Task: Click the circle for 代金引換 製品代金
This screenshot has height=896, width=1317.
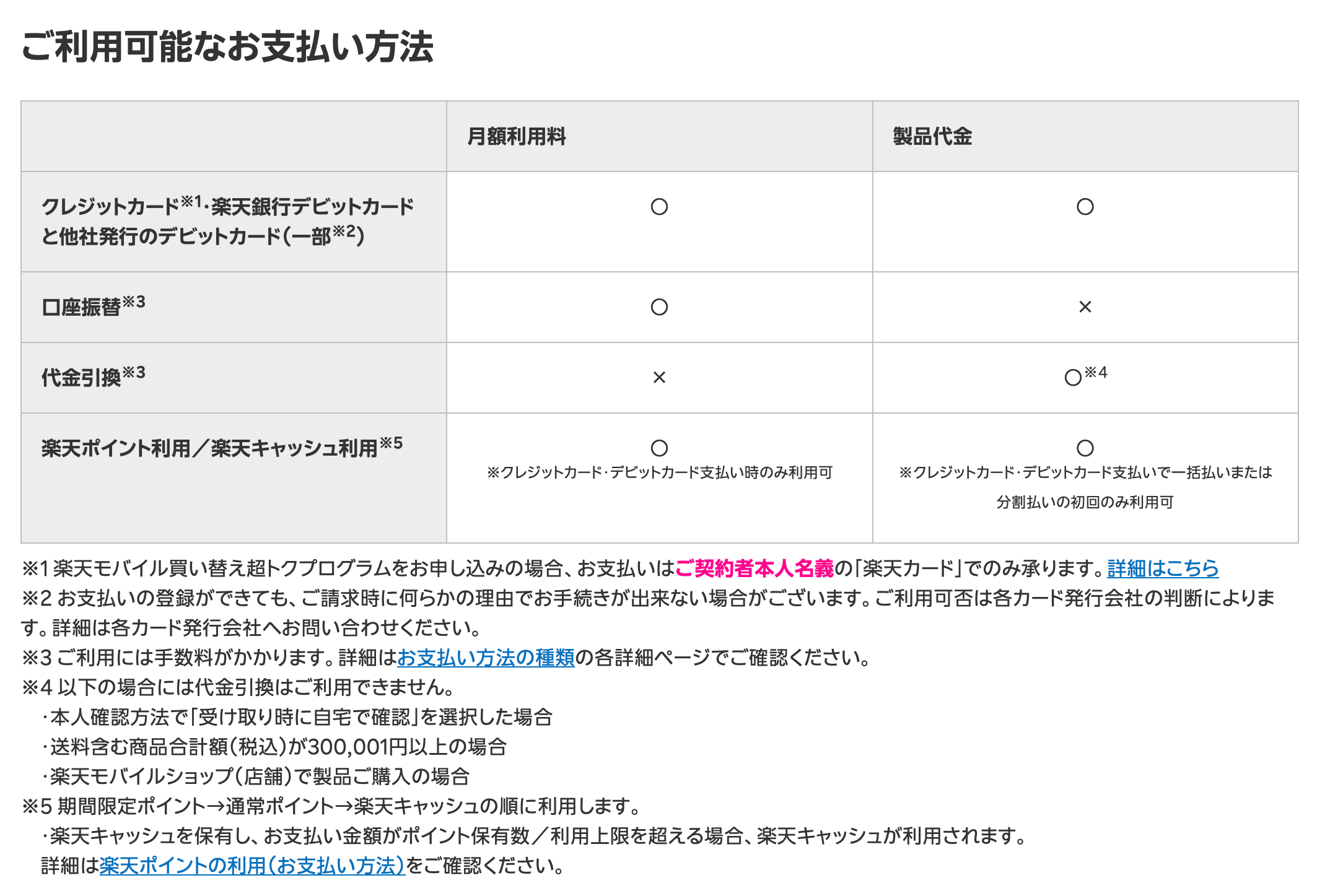Action: tap(1073, 378)
